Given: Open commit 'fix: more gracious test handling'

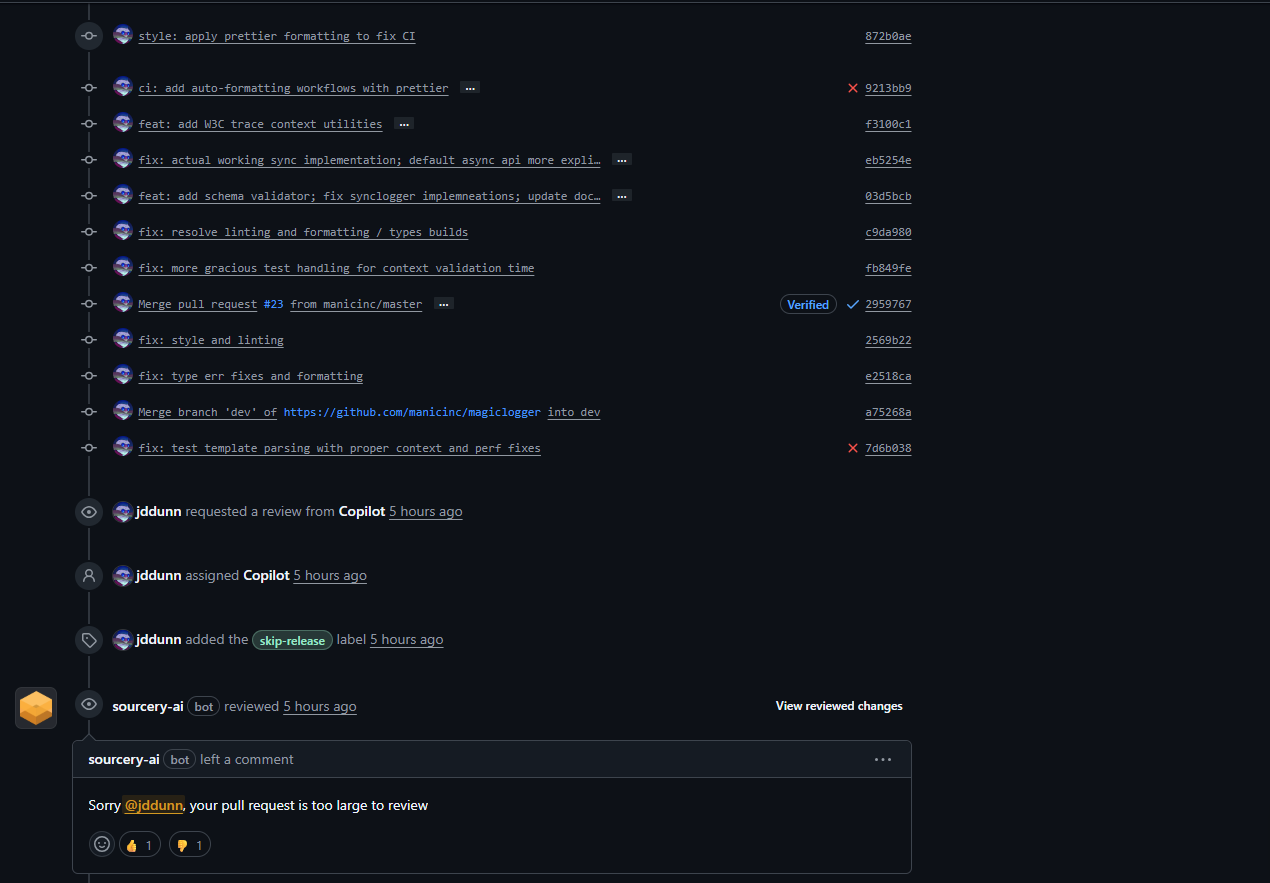Looking at the screenshot, I should [336, 268].
